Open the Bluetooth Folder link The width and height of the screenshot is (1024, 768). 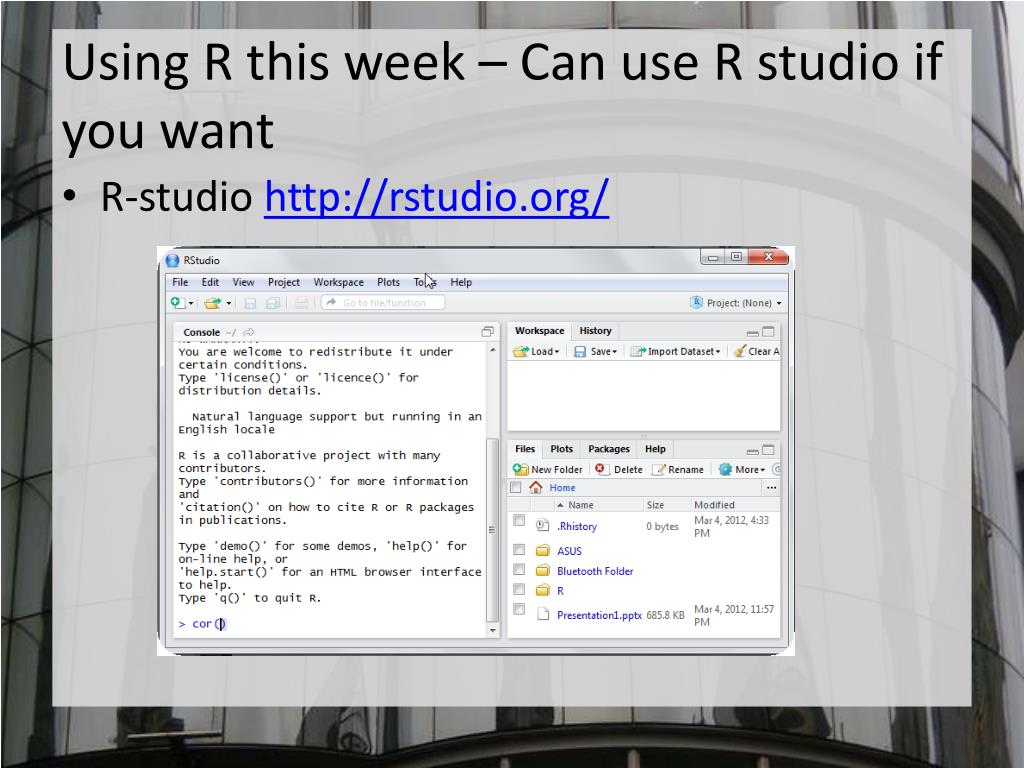595,571
